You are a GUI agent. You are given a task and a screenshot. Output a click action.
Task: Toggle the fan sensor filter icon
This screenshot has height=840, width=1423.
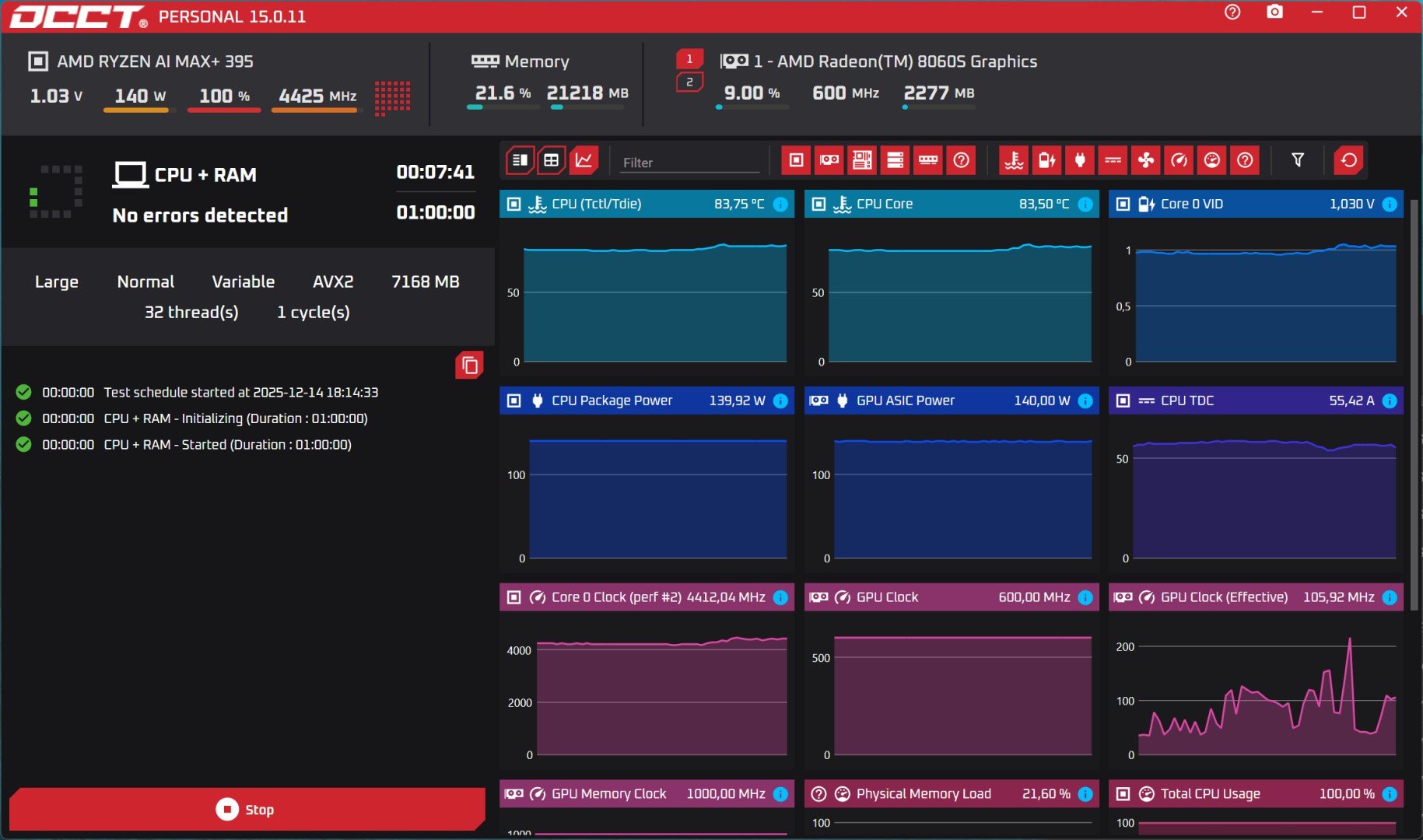1146,160
